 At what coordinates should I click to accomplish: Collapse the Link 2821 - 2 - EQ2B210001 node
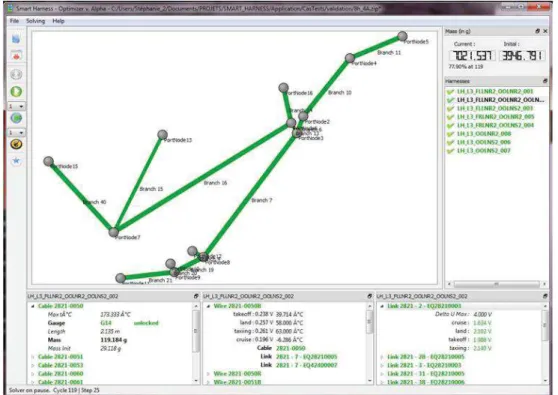coord(382,306)
